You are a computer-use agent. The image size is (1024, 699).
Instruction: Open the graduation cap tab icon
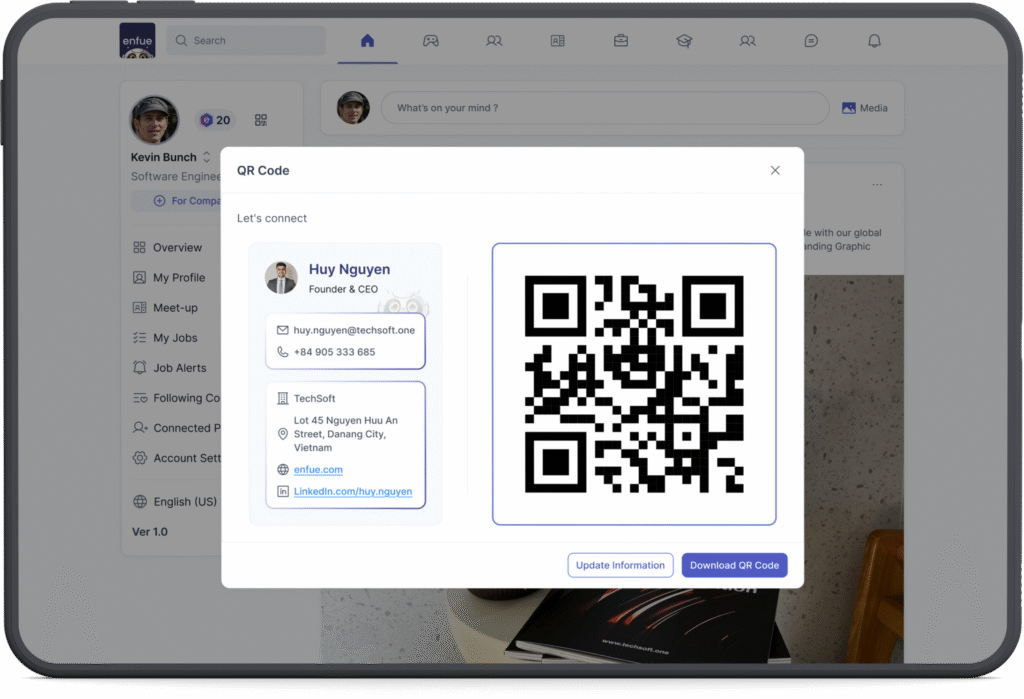(684, 41)
